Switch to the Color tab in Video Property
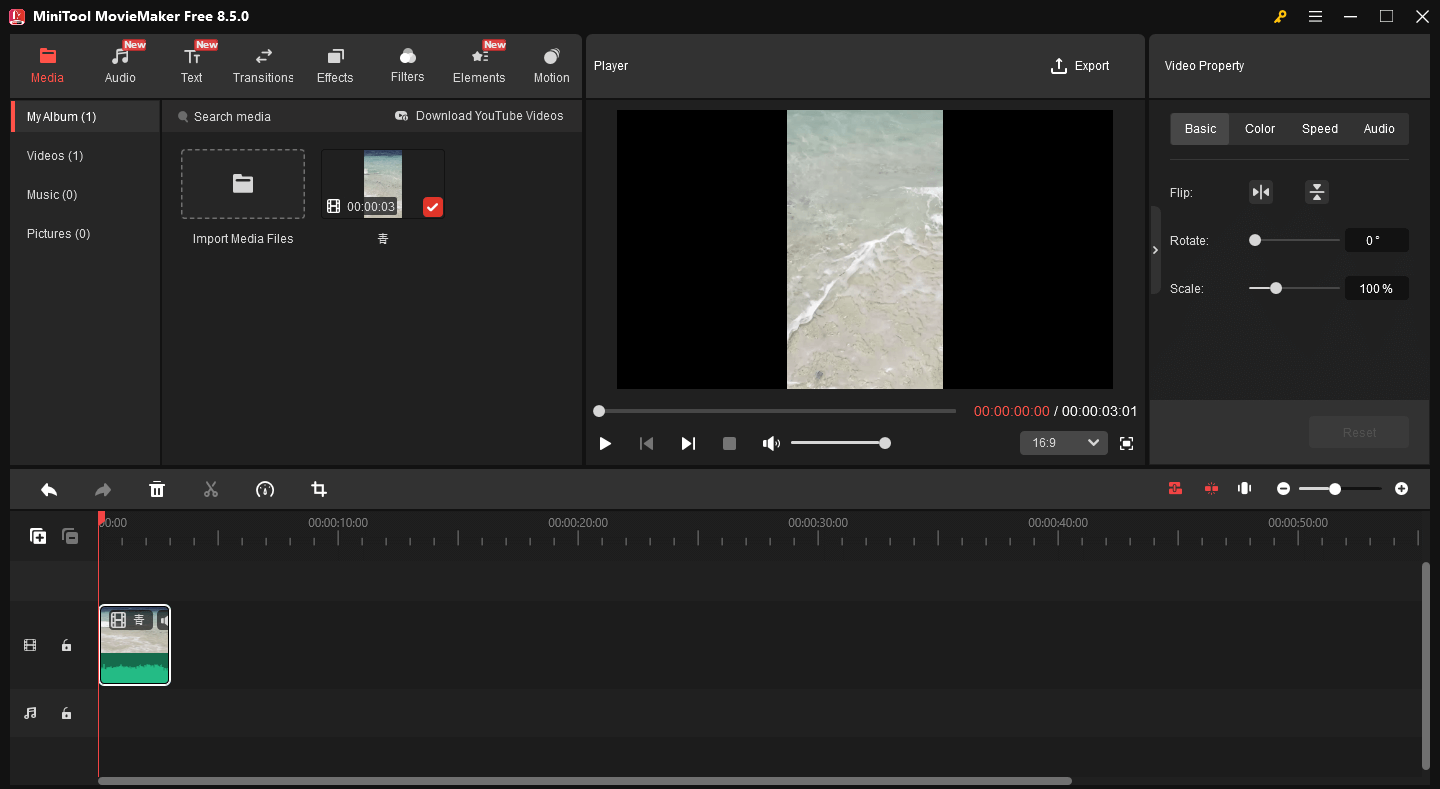1440x789 pixels. click(1259, 128)
